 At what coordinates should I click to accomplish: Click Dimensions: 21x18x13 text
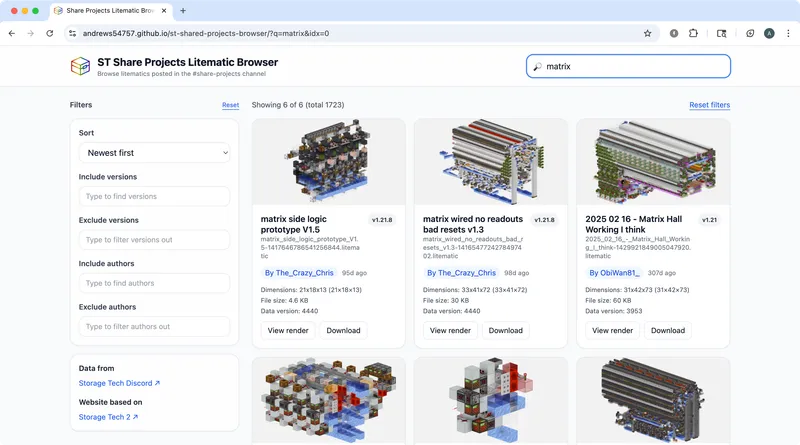(311, 289)
